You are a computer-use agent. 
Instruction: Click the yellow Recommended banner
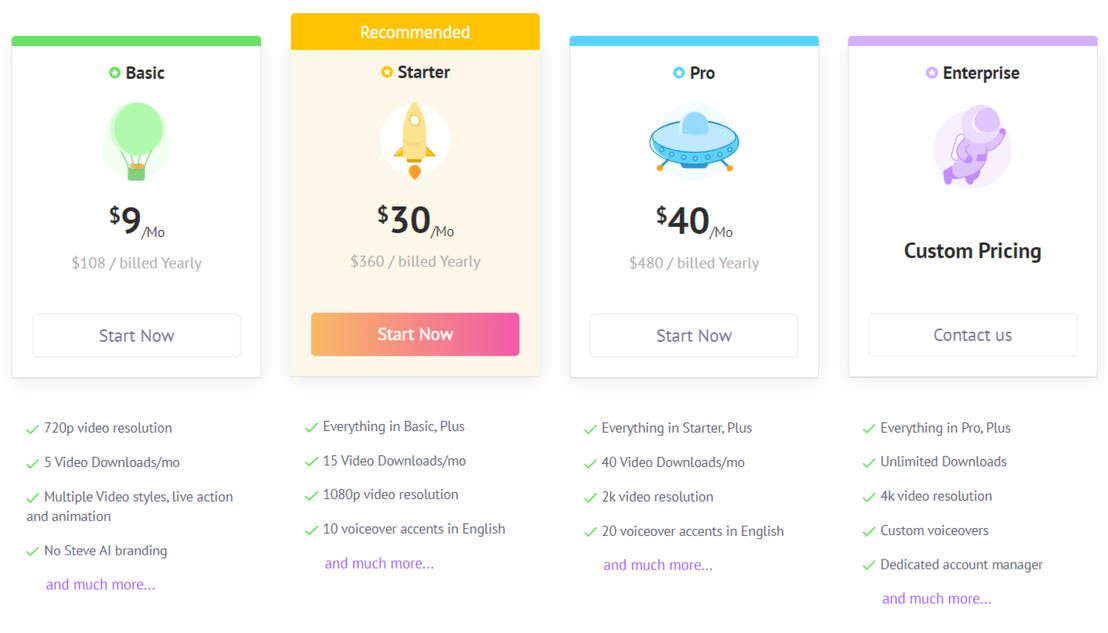coord(414,32)
